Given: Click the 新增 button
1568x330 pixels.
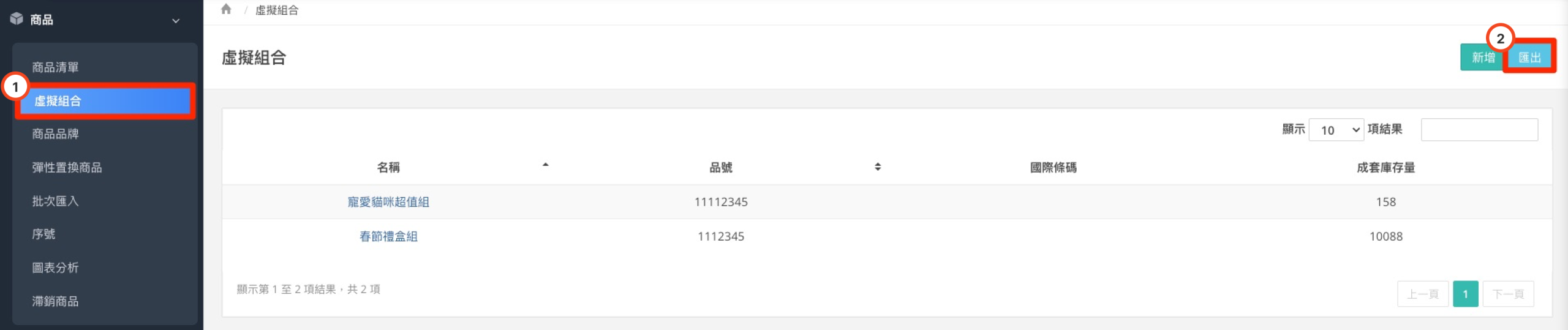Looking at the screenshot, I should pos(1482,58).
